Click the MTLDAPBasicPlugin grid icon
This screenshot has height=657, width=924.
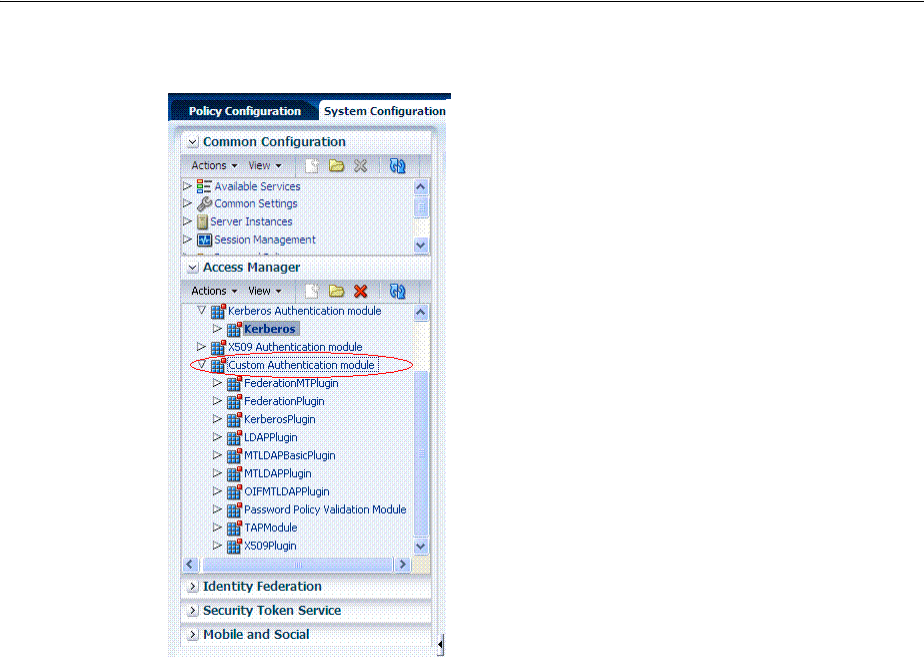coord(234,455)
